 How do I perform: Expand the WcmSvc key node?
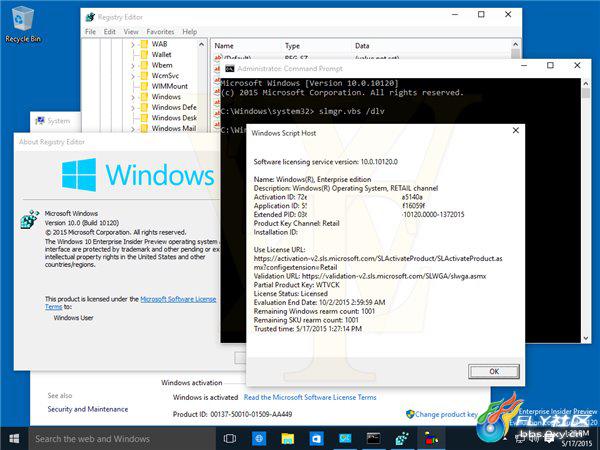pos(133,76)
